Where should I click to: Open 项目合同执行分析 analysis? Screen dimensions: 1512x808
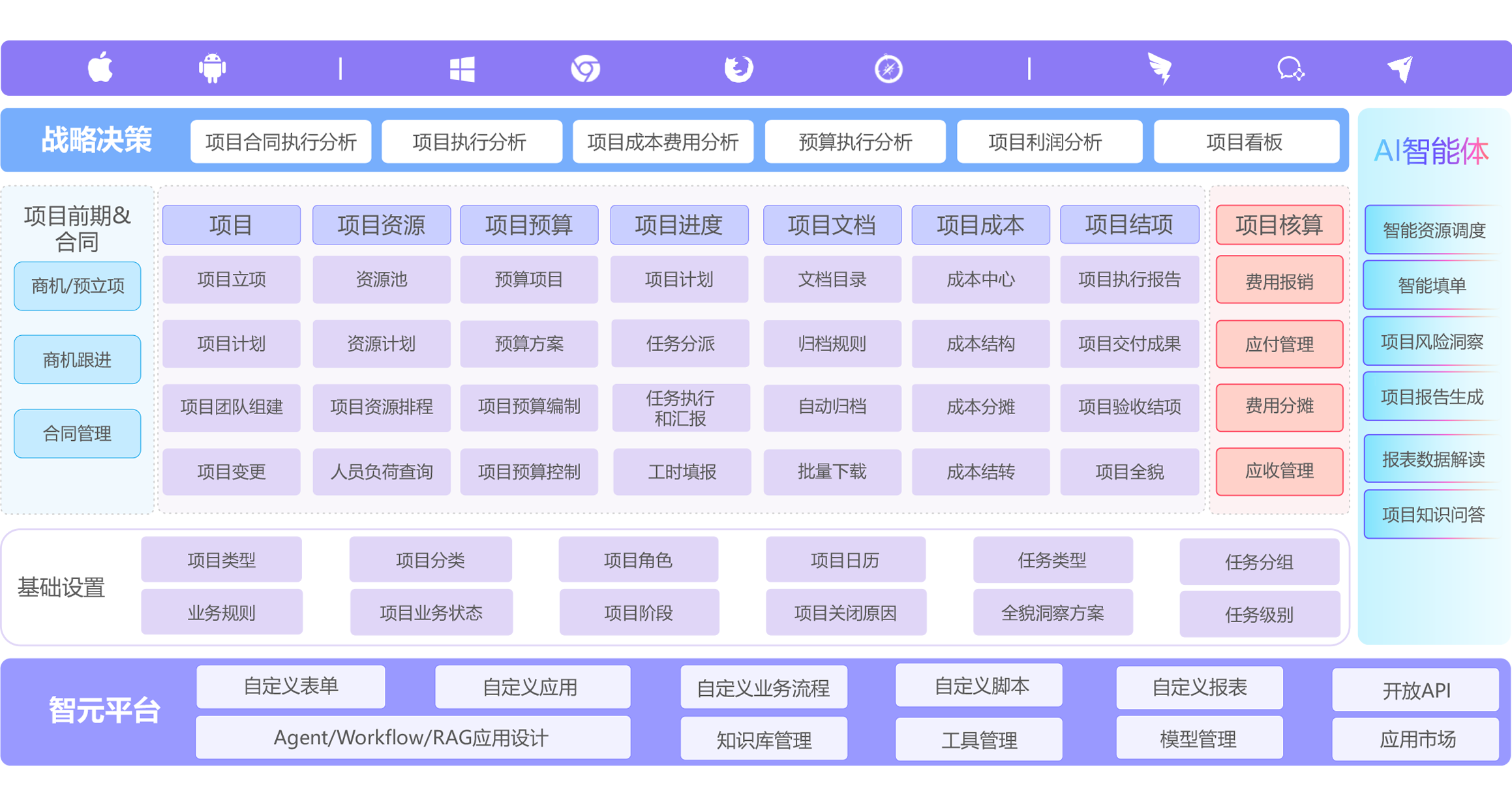(x=280, y=142)
